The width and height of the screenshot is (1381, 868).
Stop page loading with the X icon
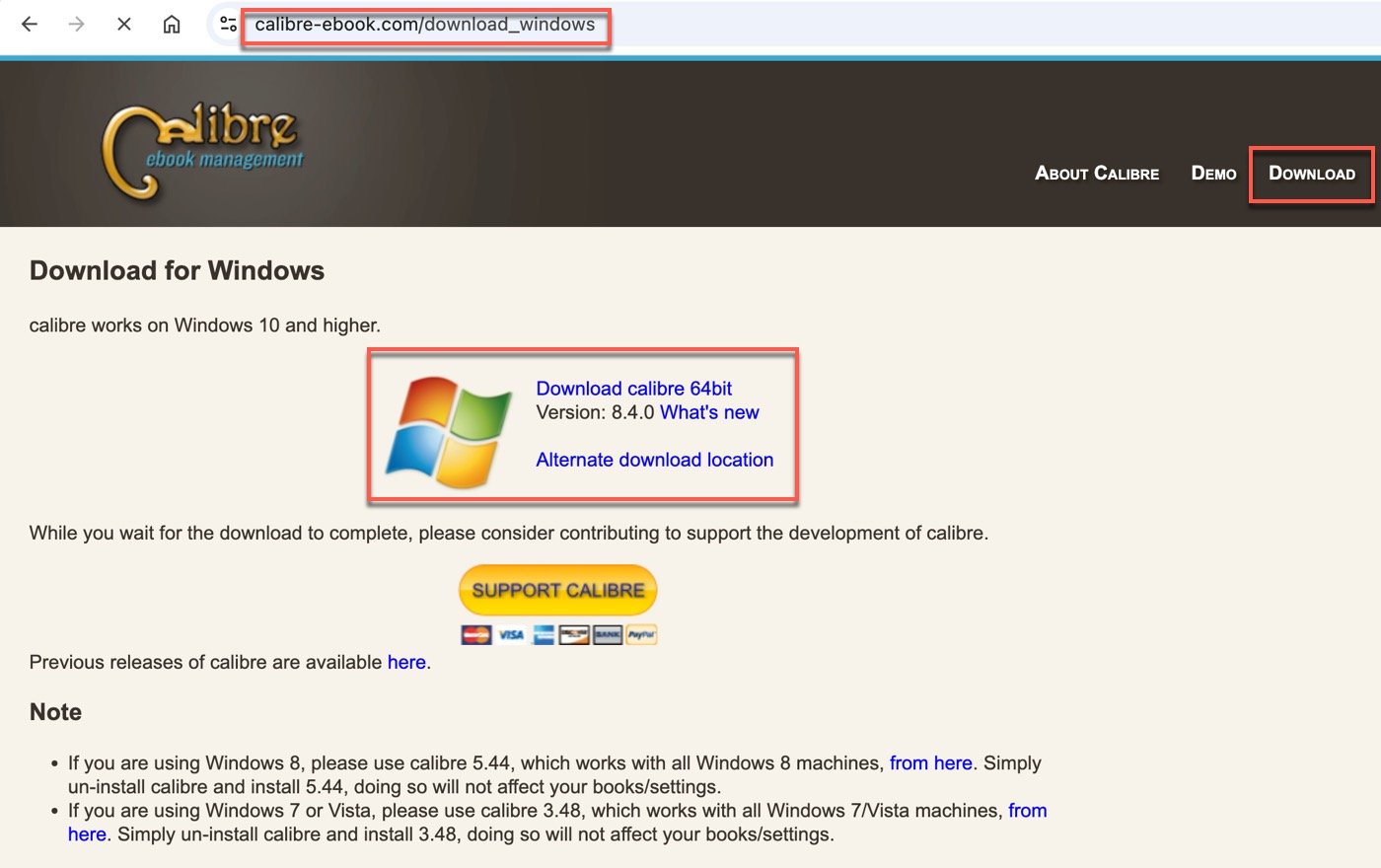[x=124, y=25]
